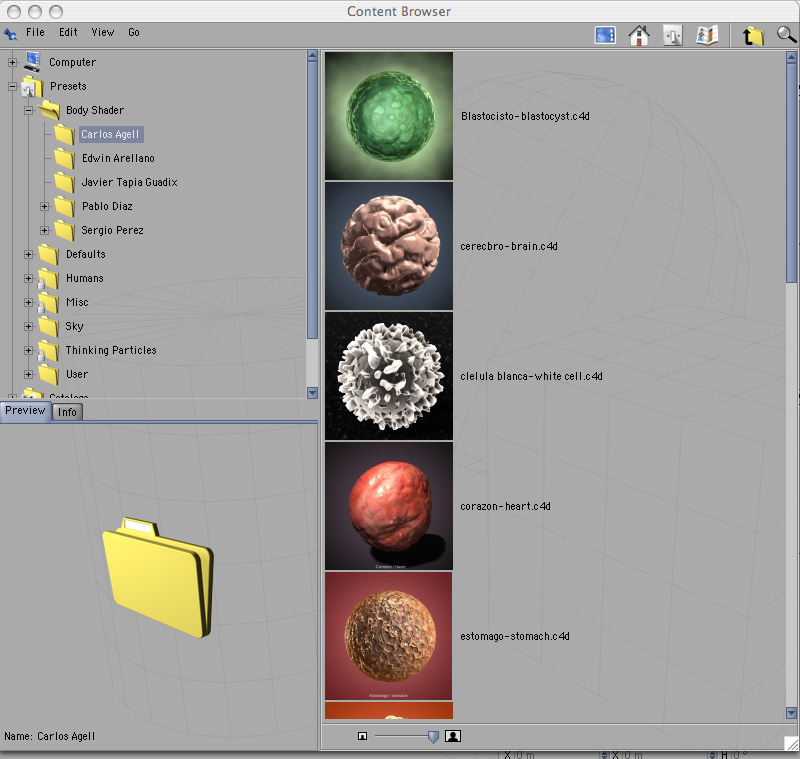Viewport: 800px width, 759px height.
Task: Select the estomago-stomach thumbnail
Action: [389, 636]
